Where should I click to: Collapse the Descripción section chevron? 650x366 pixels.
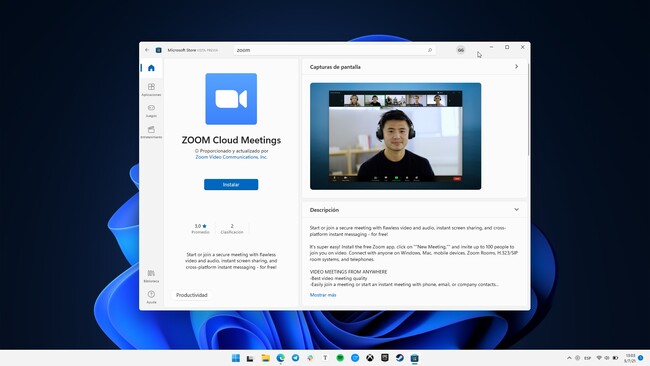point(516,209)
